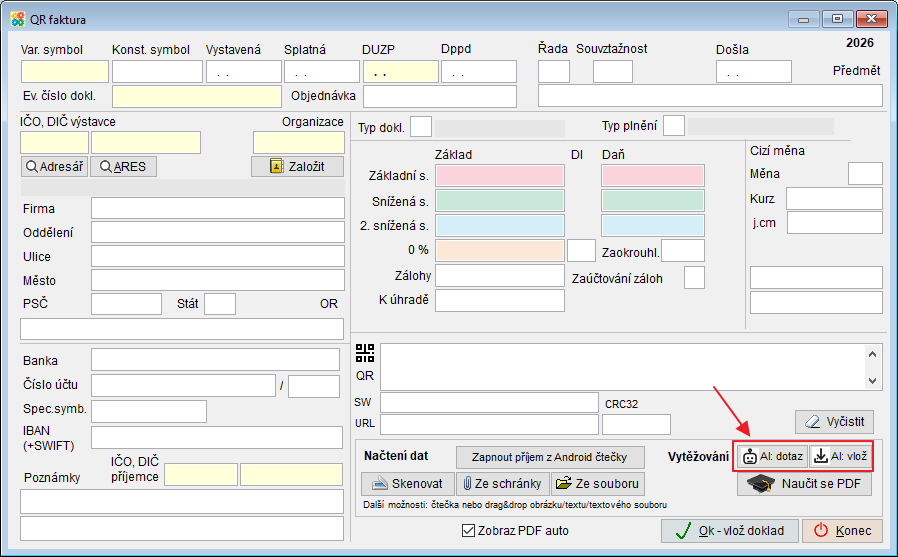Click the Město field

coord(218,281)
